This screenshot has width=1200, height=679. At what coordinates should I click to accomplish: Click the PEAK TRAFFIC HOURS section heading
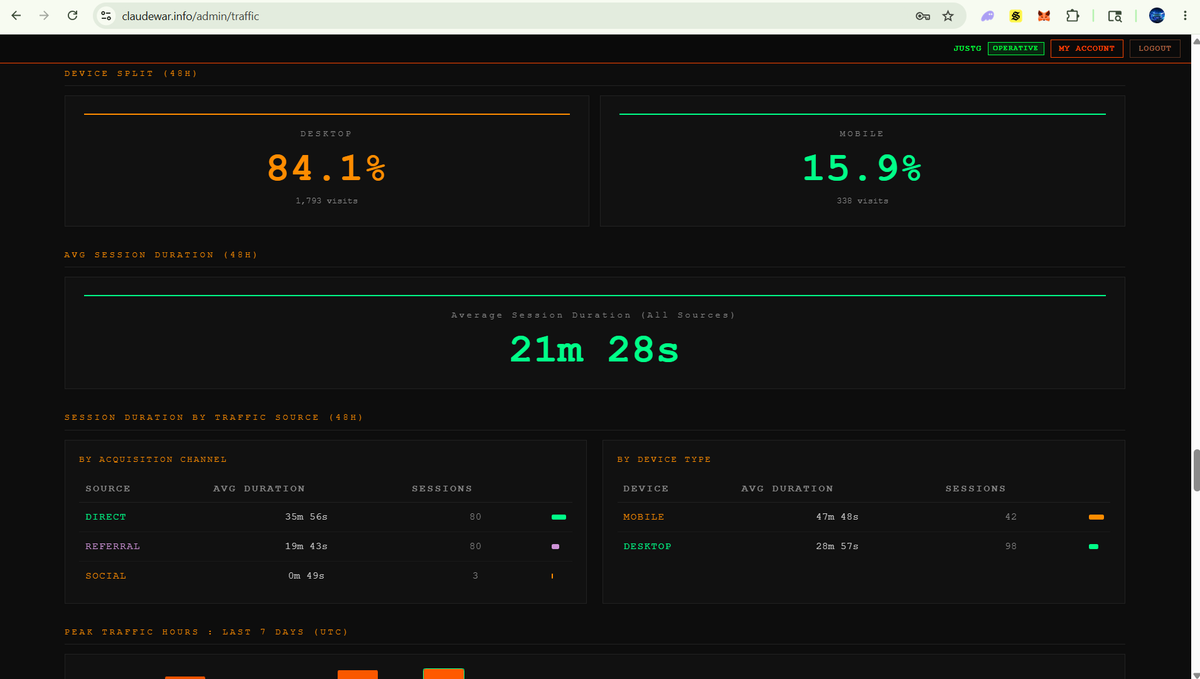click(206, 632)
